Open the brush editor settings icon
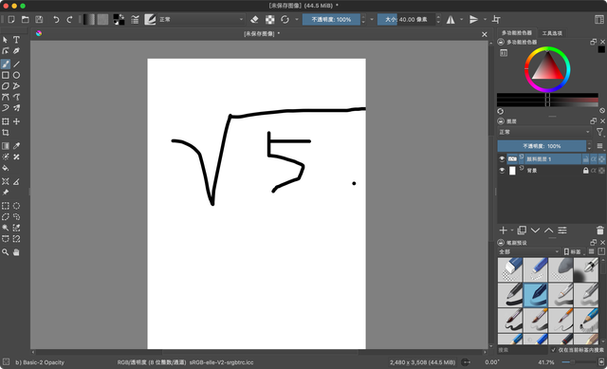The height and width of the screenshot is (369, 607). tap(135, 19)
